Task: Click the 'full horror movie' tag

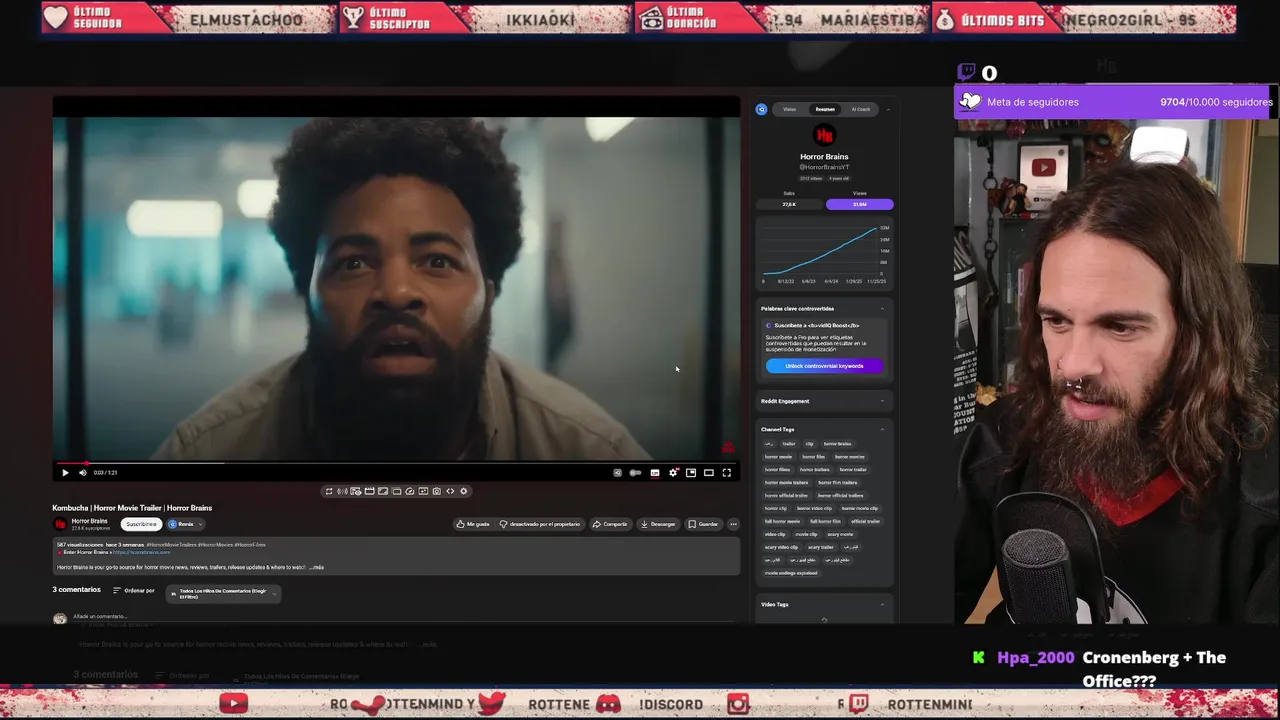Action: point(782,522)
